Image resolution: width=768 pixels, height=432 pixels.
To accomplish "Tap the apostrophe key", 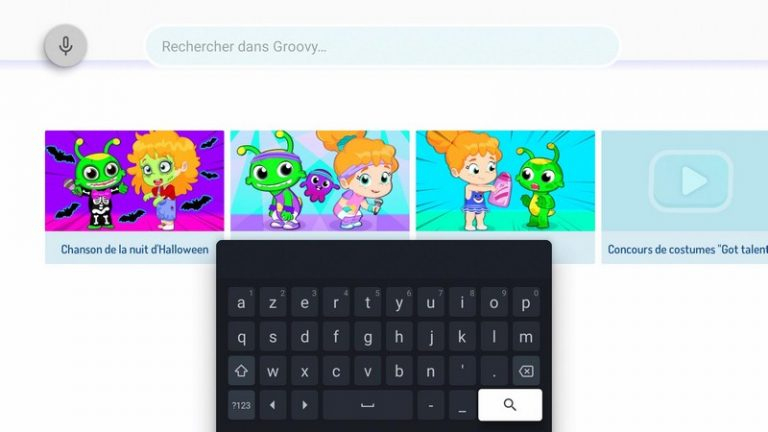I will coord(462,371).
